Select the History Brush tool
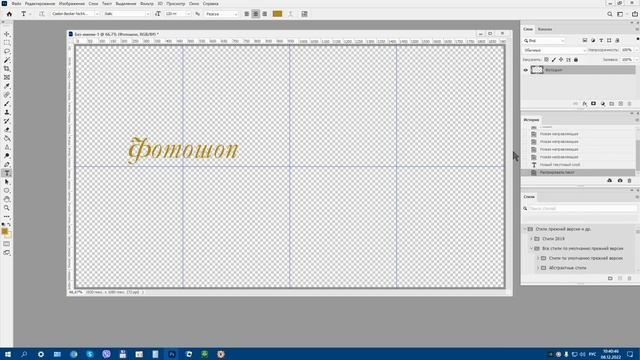The height and width of the screenshot is (360, 640). [7, 121]
